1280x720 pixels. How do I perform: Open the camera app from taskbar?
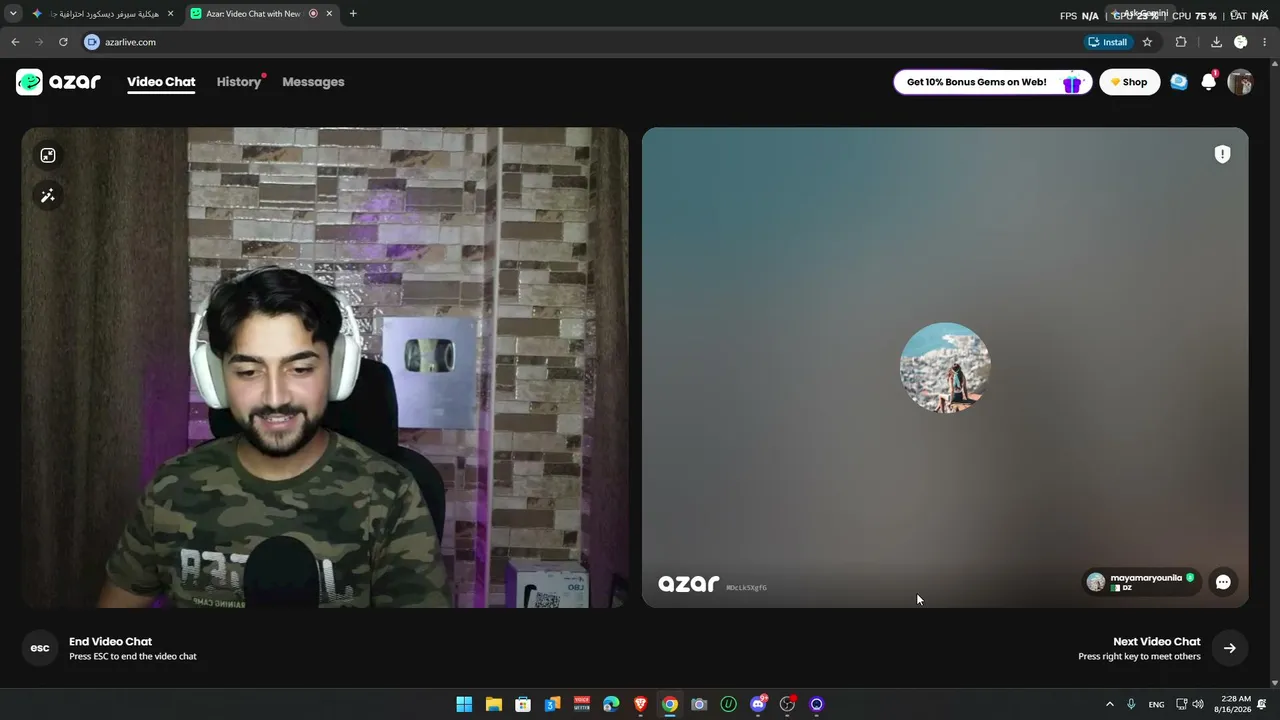pos(699,704)
